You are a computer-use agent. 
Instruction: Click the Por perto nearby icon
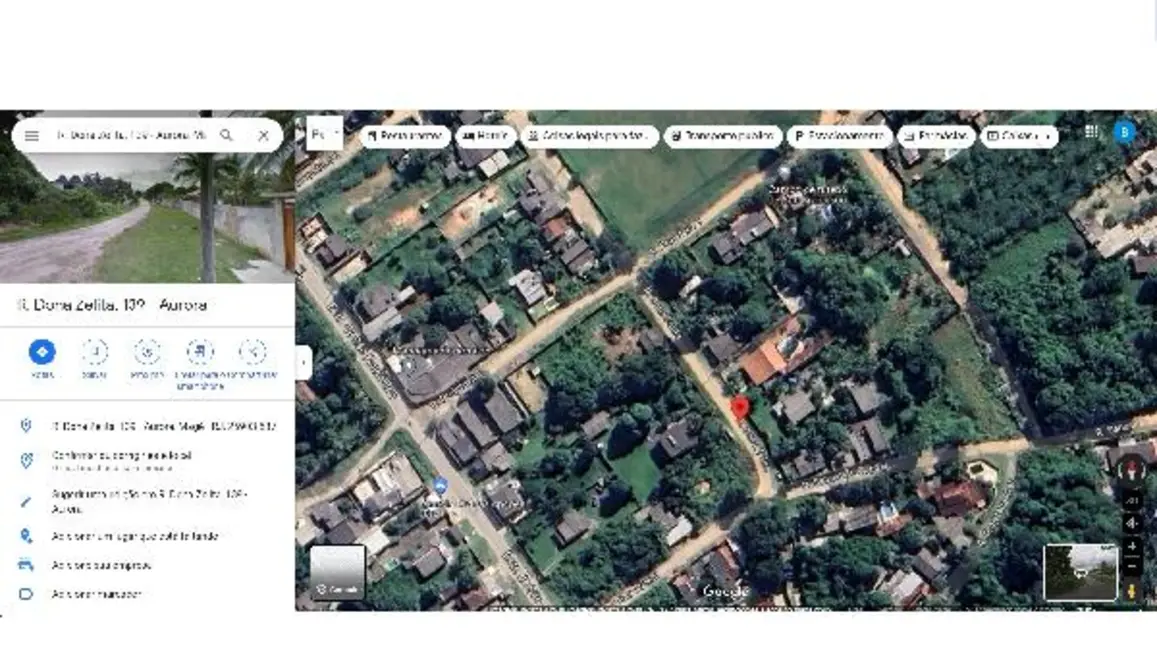(x=147, y=353)
